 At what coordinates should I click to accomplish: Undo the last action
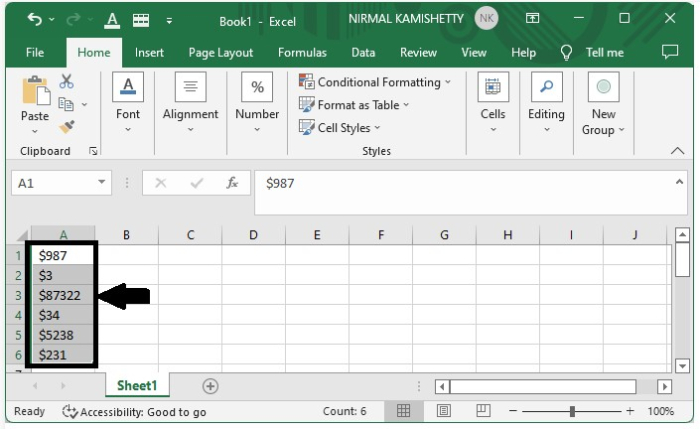[34, 19]
